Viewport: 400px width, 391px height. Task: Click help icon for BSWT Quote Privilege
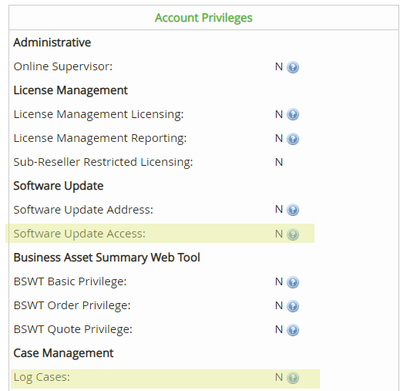point(293,330)
